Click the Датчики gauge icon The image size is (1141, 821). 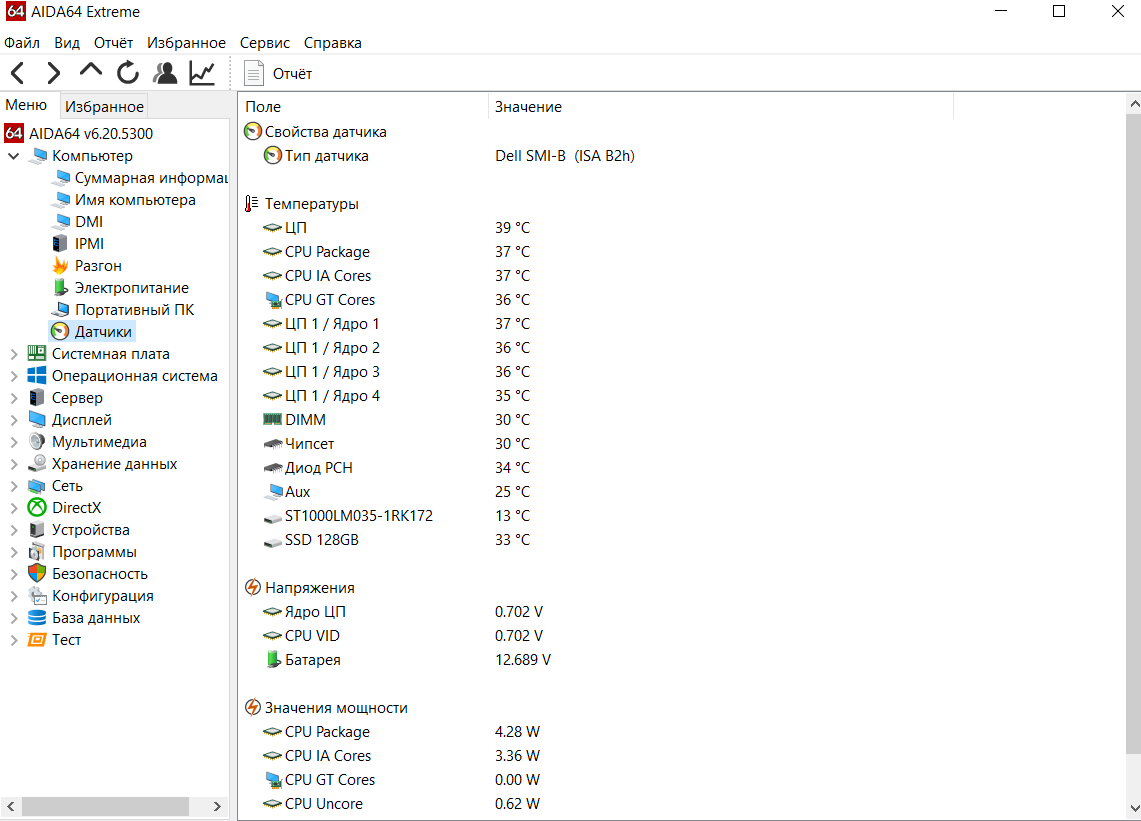click(60, 332)
